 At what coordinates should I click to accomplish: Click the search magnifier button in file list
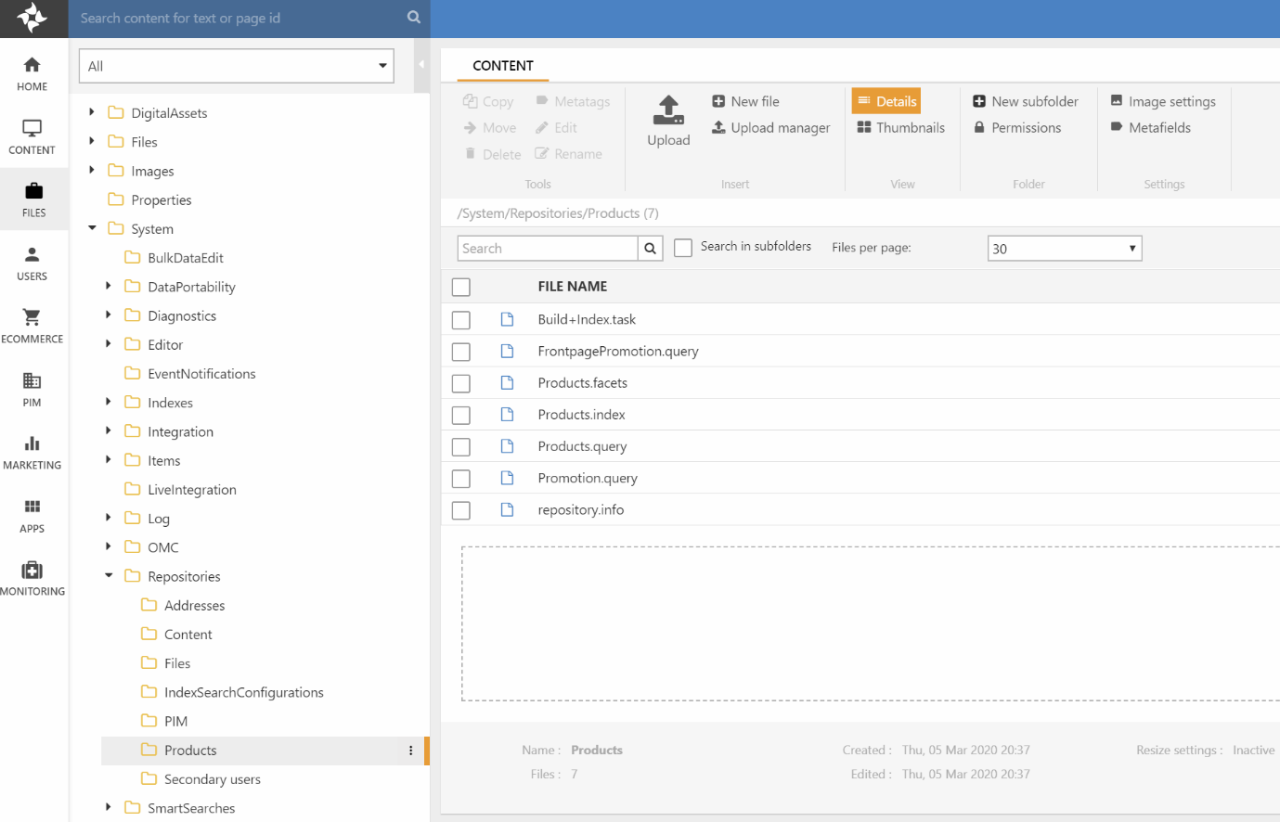(x=650, y=248)
